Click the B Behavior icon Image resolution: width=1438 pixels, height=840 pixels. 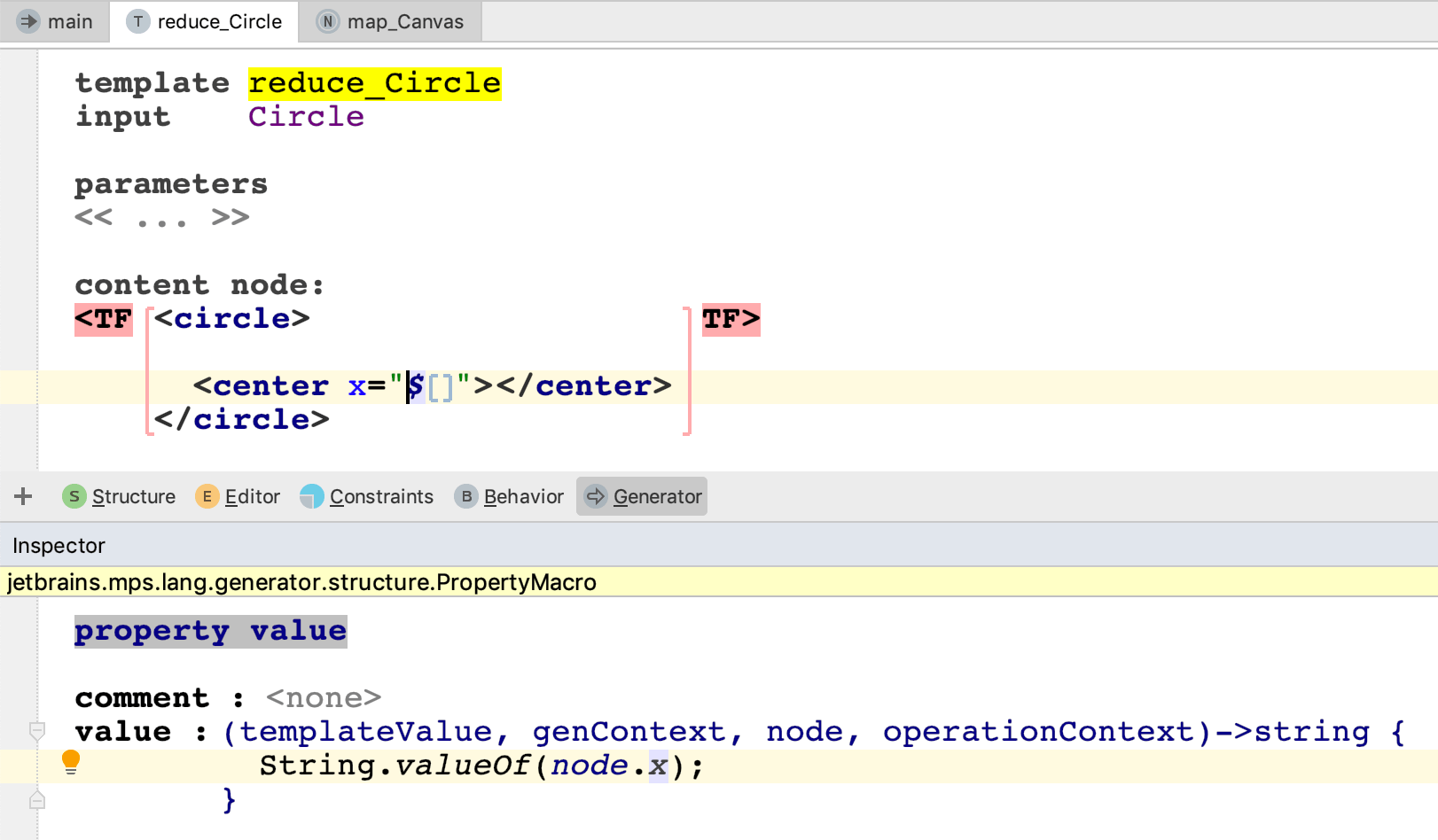[466, 496]
